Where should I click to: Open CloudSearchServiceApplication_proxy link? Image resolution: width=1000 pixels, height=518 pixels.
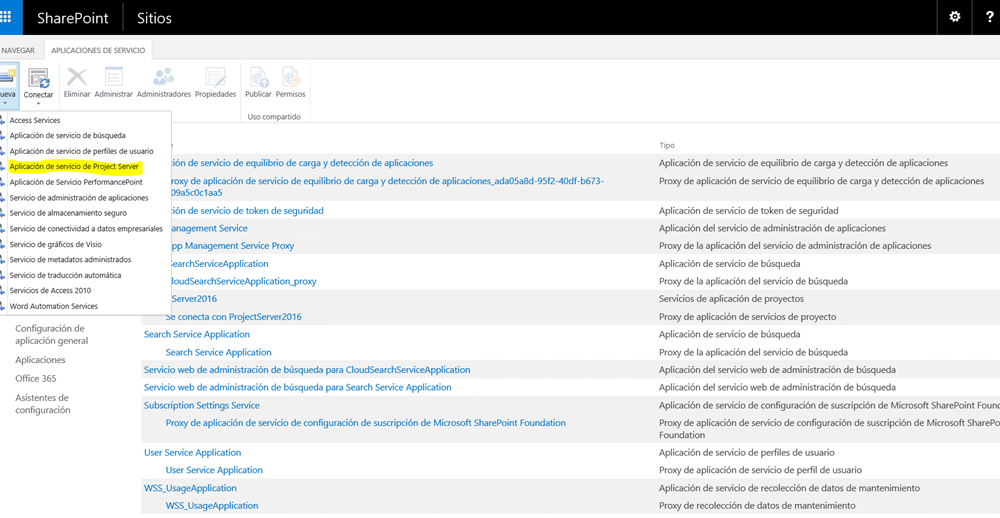coord(244,281)
